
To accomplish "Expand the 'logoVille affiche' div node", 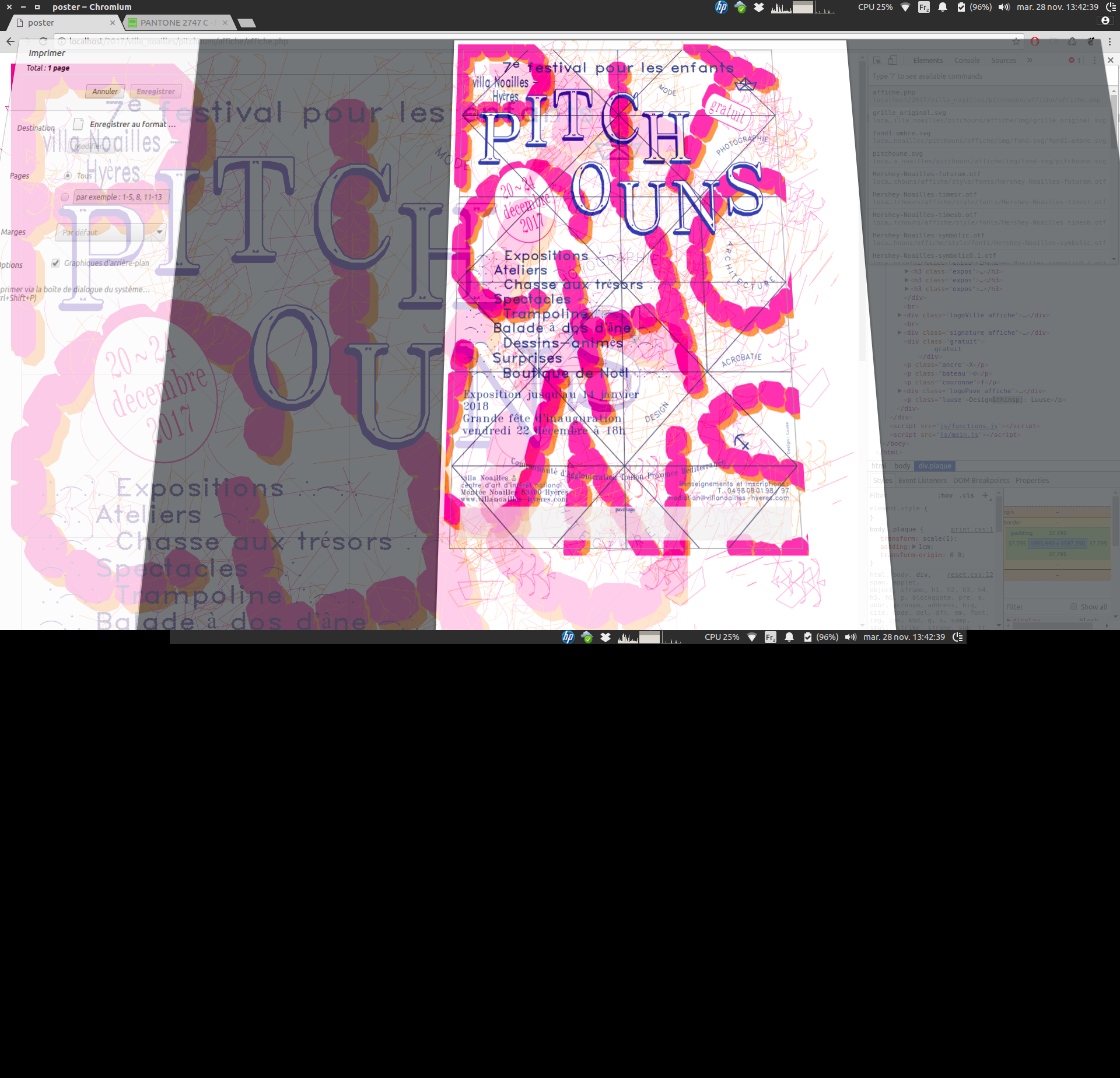I will (900, 315).
